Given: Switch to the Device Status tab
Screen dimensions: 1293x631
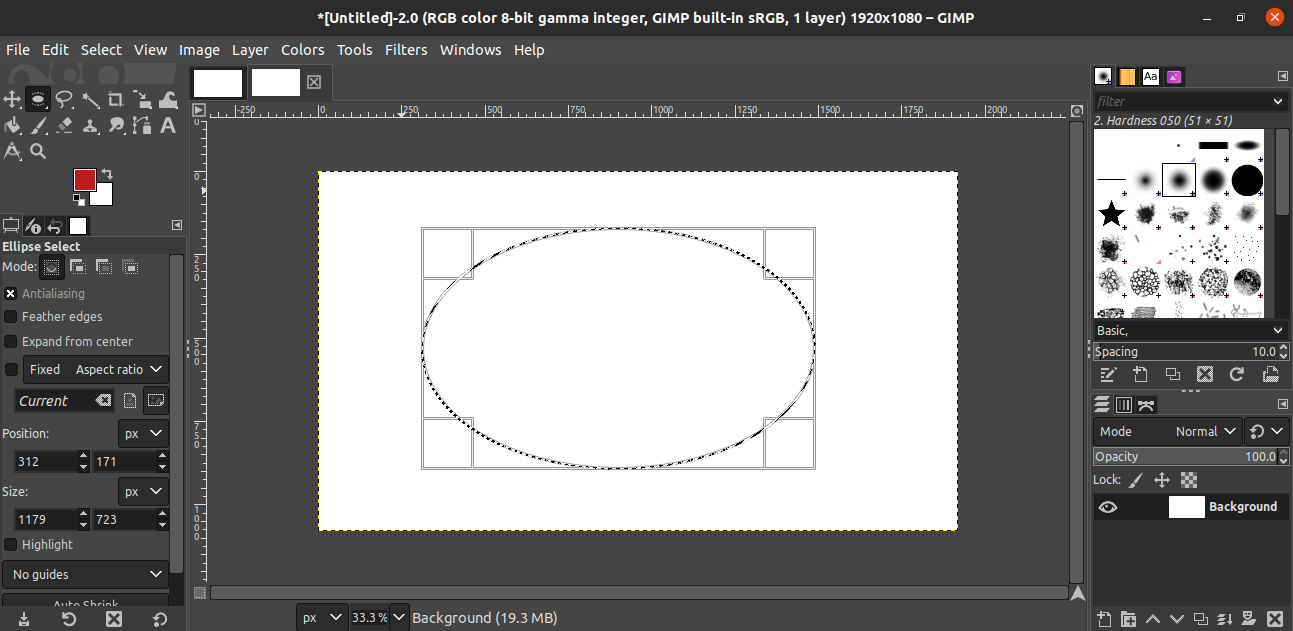Looking at the screenshot, I should (33, 226).
